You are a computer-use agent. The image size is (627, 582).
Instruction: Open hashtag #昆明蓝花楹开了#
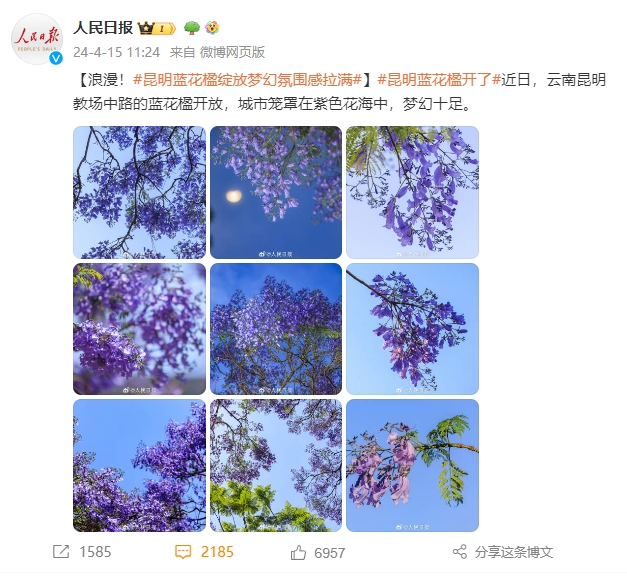pos(439,80)
